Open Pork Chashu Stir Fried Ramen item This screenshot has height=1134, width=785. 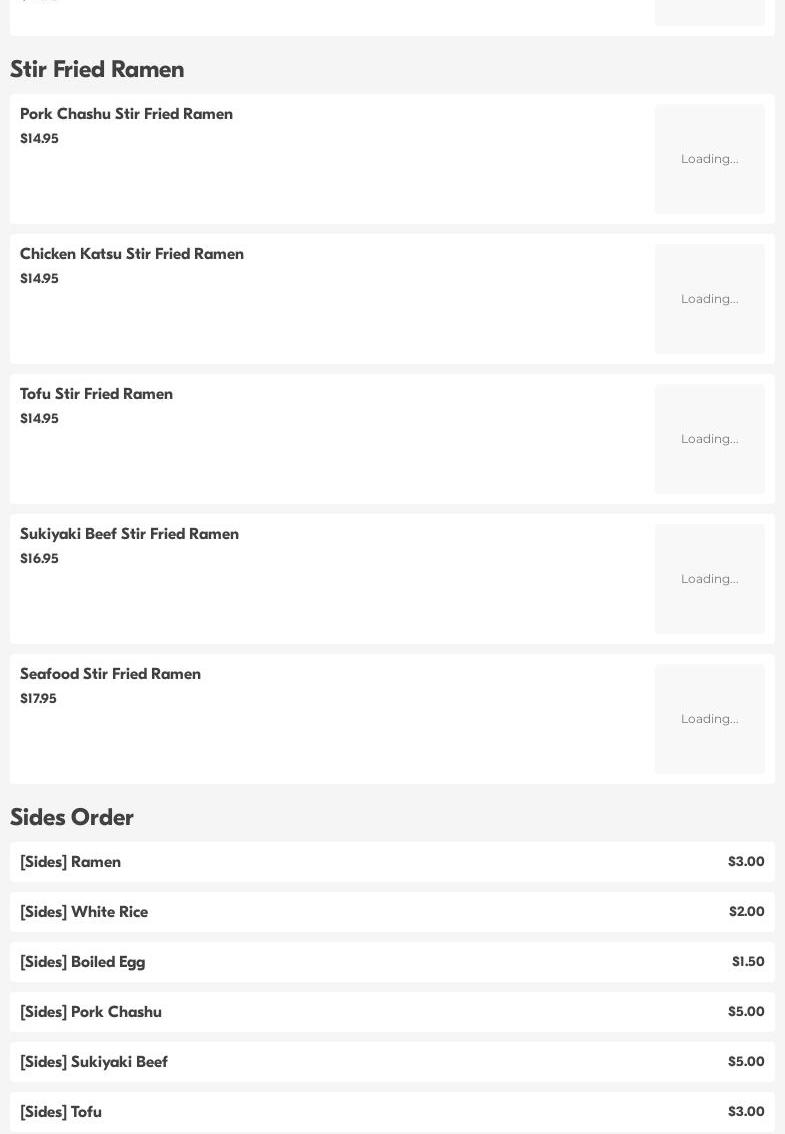tap(127, 114)
